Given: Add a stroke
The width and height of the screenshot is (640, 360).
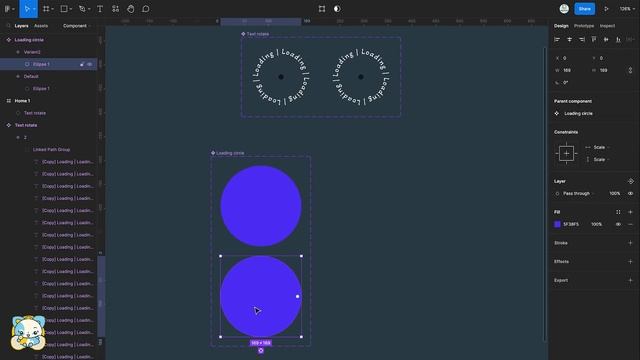Looking at the screenshot, I should click(x=630, y=243).
